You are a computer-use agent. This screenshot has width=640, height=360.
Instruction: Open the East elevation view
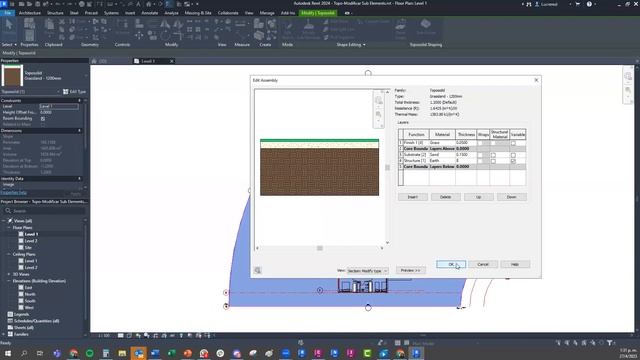pyautogui.click(x=28, y=287)
